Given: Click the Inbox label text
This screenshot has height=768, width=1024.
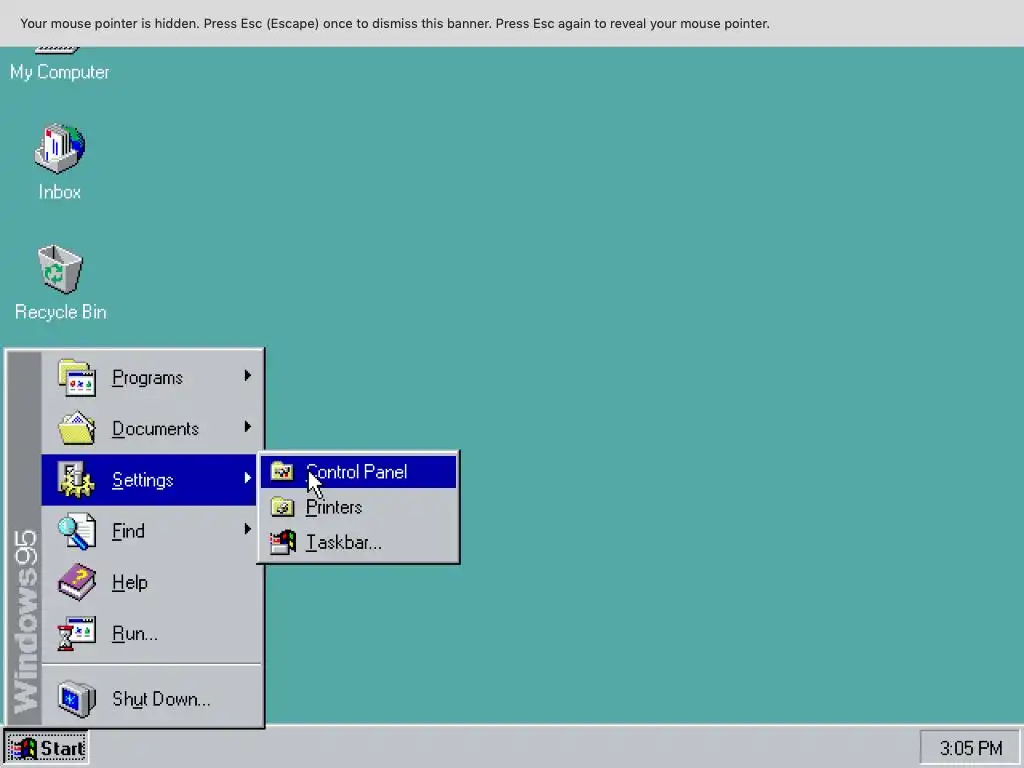Looking at the screenshot, I should point(59,192).
